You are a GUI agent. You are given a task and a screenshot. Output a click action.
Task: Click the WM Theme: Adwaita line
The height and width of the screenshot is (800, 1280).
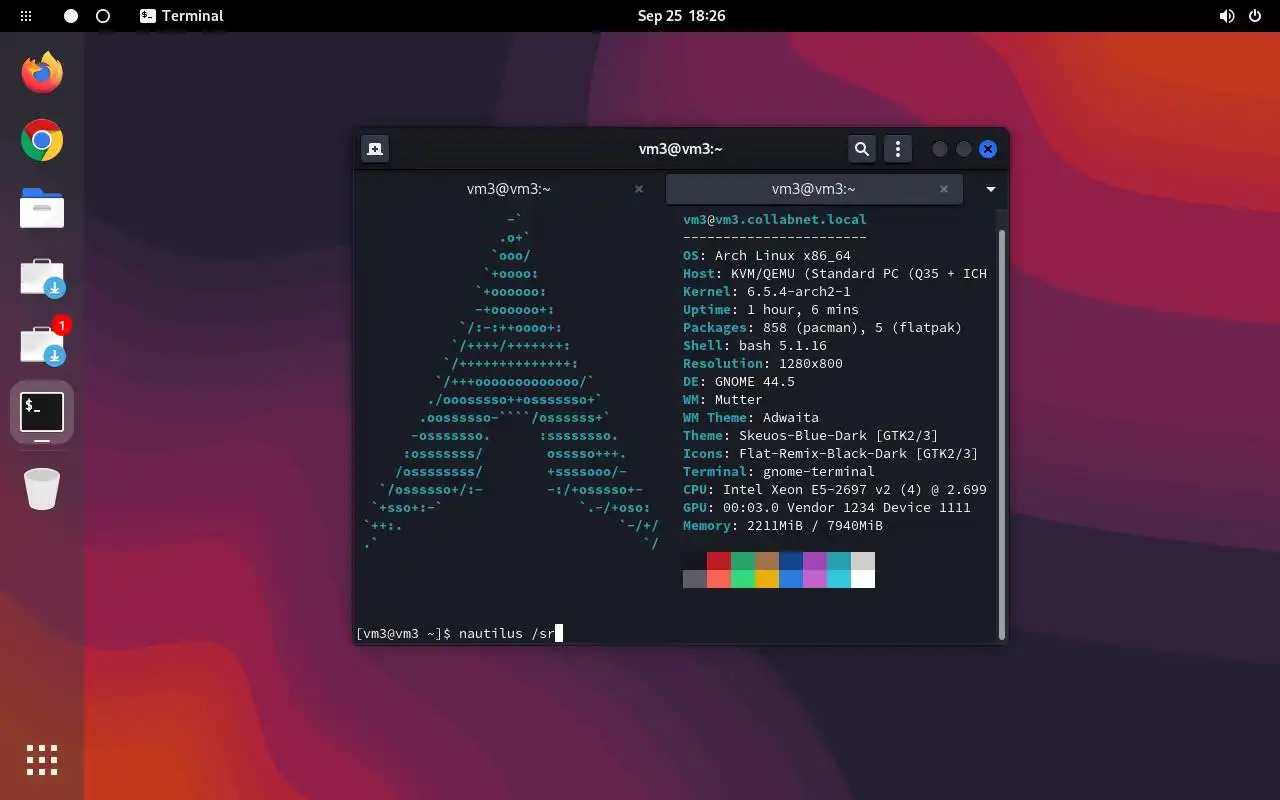(751, 418)
